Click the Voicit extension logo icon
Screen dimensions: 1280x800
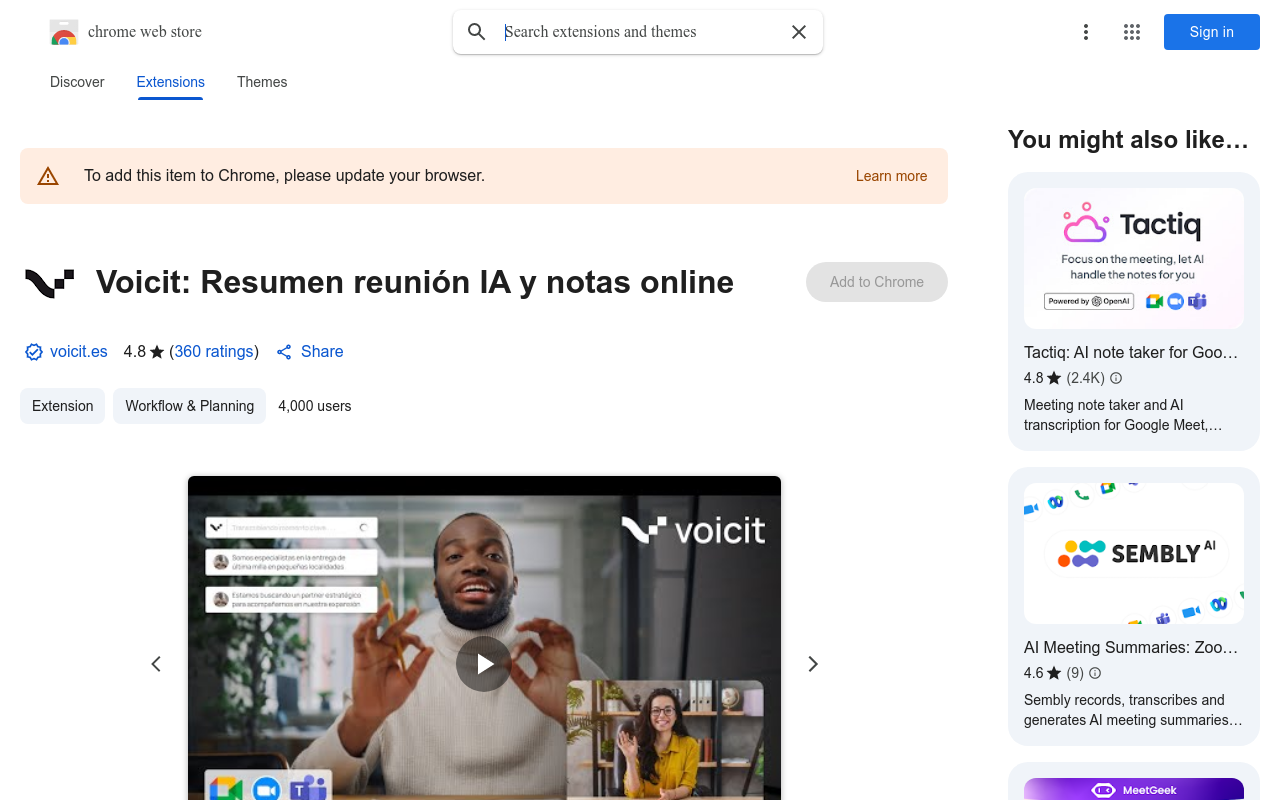[50, 283]
